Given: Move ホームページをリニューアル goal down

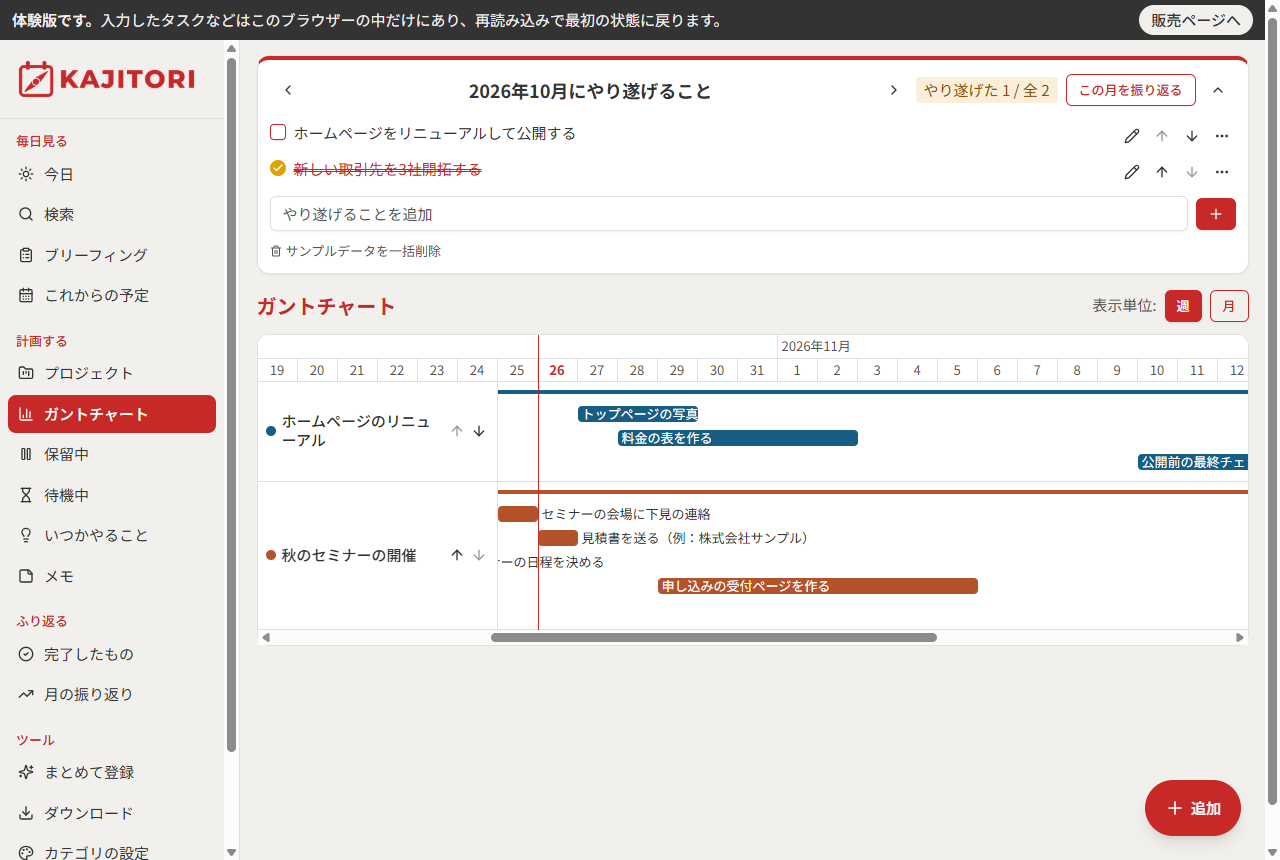Looking at the screenshot, I should [x=1192, y=136].
